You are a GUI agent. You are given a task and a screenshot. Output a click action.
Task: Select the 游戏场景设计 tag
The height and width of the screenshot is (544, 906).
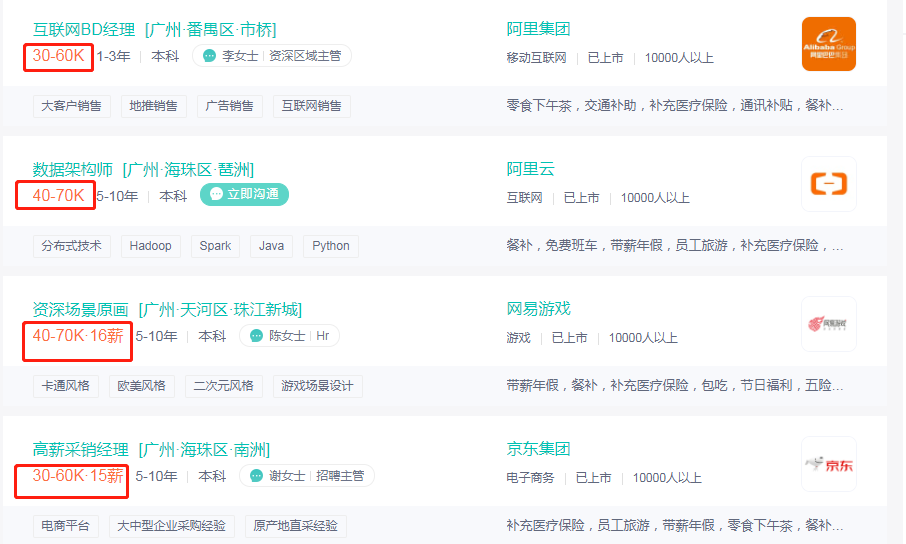point(317,386)
